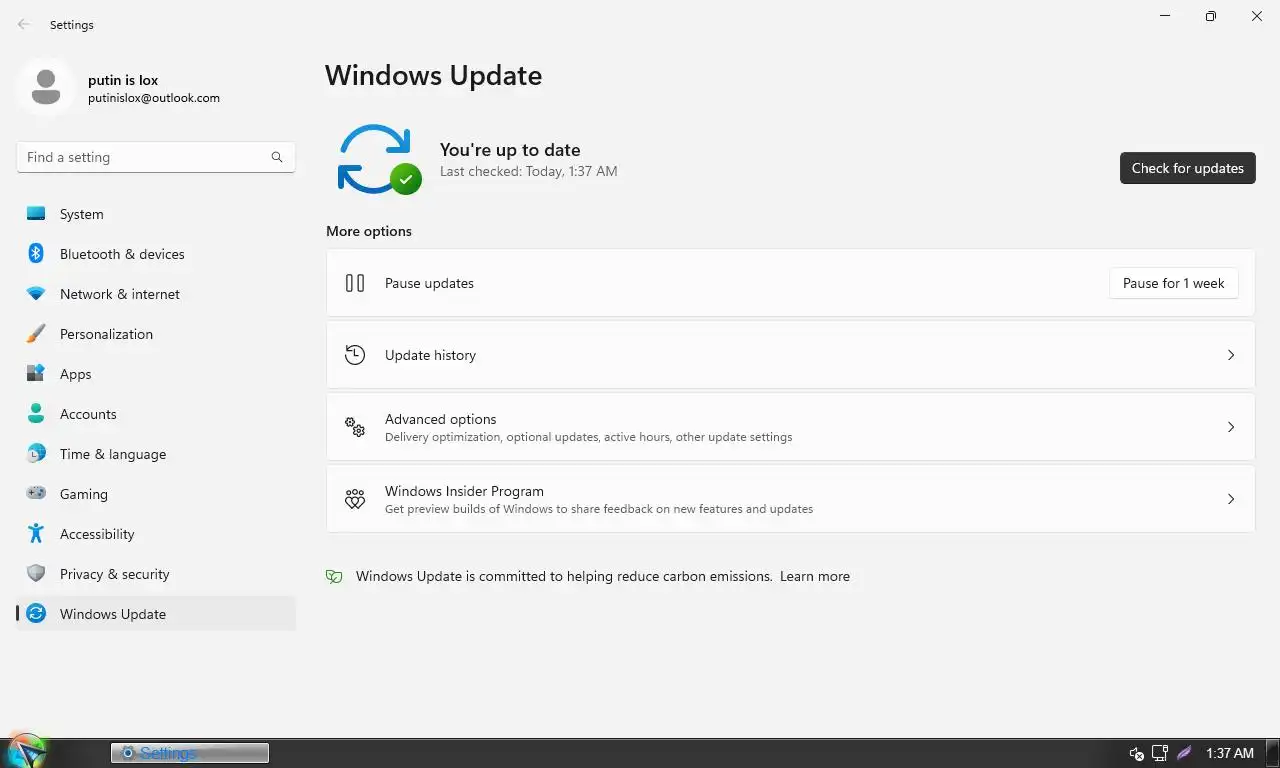The height and width of the screenshot is (768, 1280).
Task: Open the Update history row
Action: click(790, 355)
